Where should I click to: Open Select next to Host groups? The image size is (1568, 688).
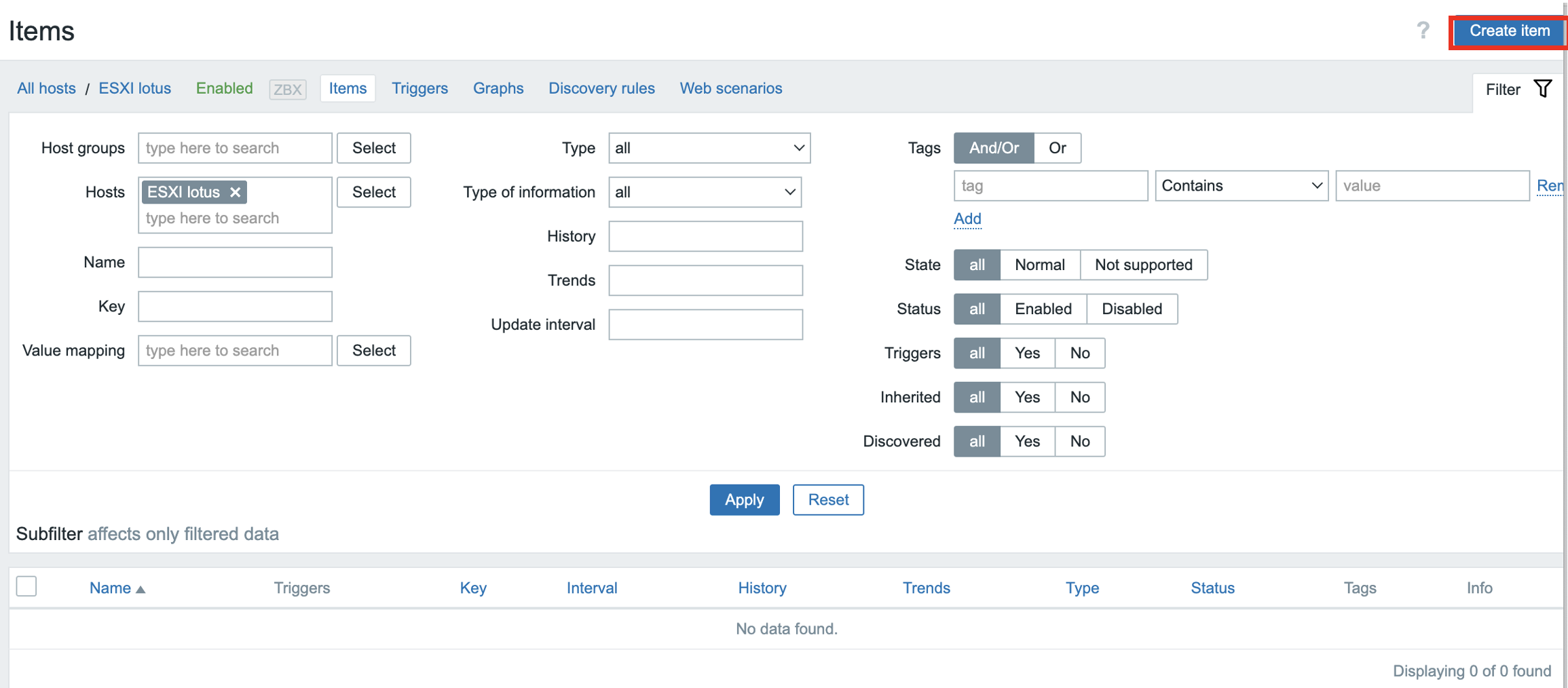373,148
